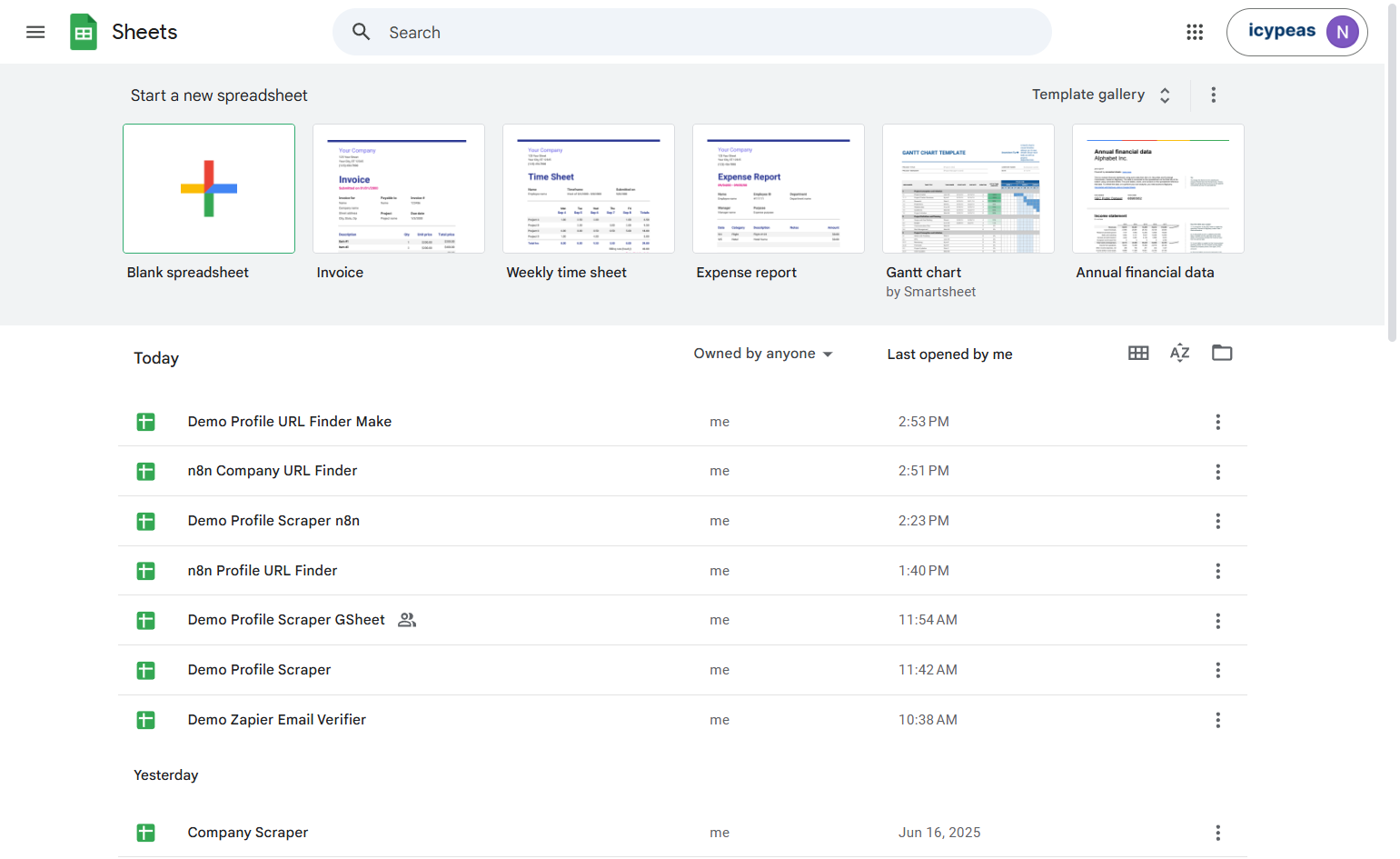1400x859 pixels.
Task: Choose the Expense report template
Action: (x=779, y=188)
